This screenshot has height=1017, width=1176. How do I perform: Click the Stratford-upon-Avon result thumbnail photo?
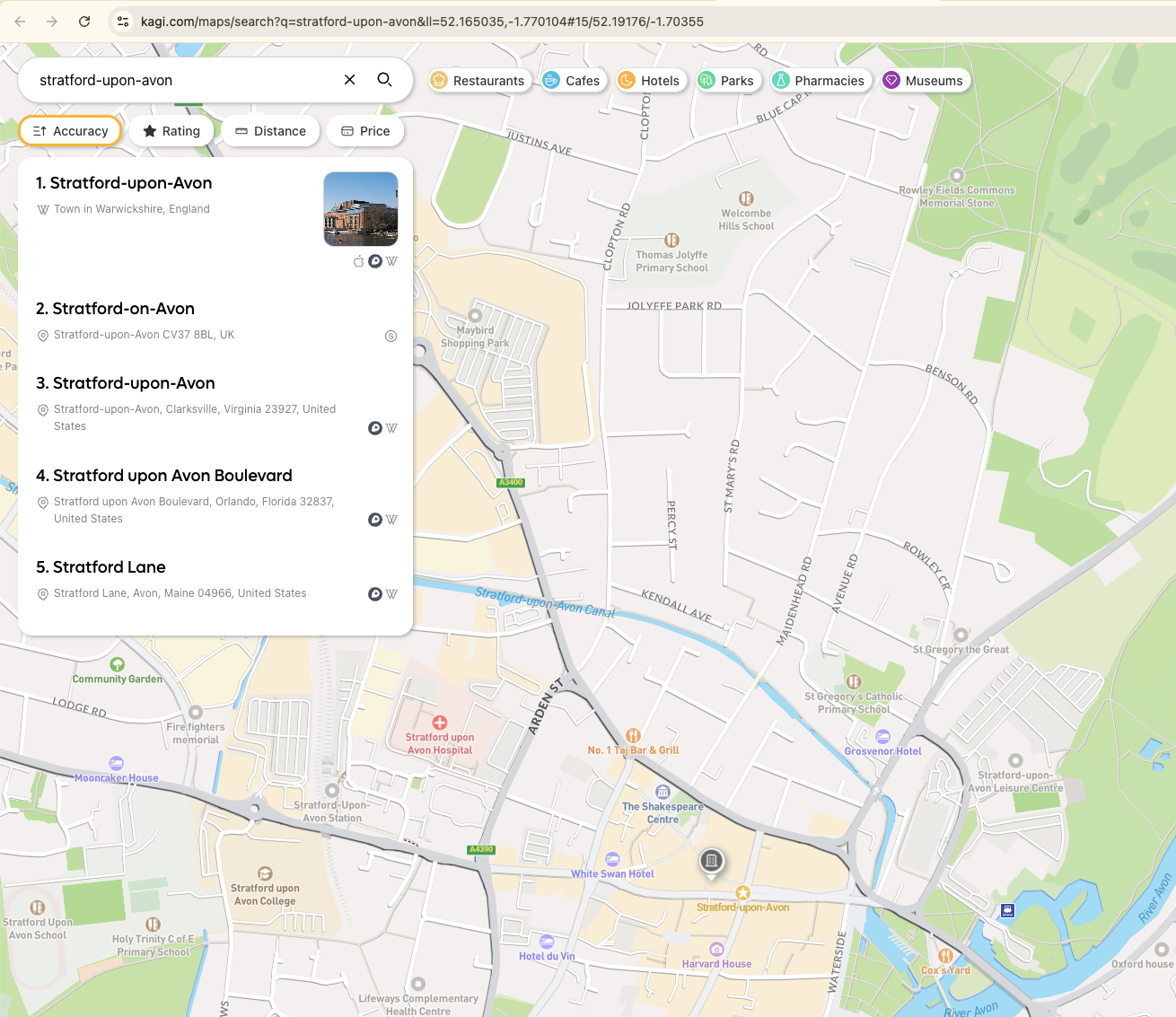pos(361,209)
